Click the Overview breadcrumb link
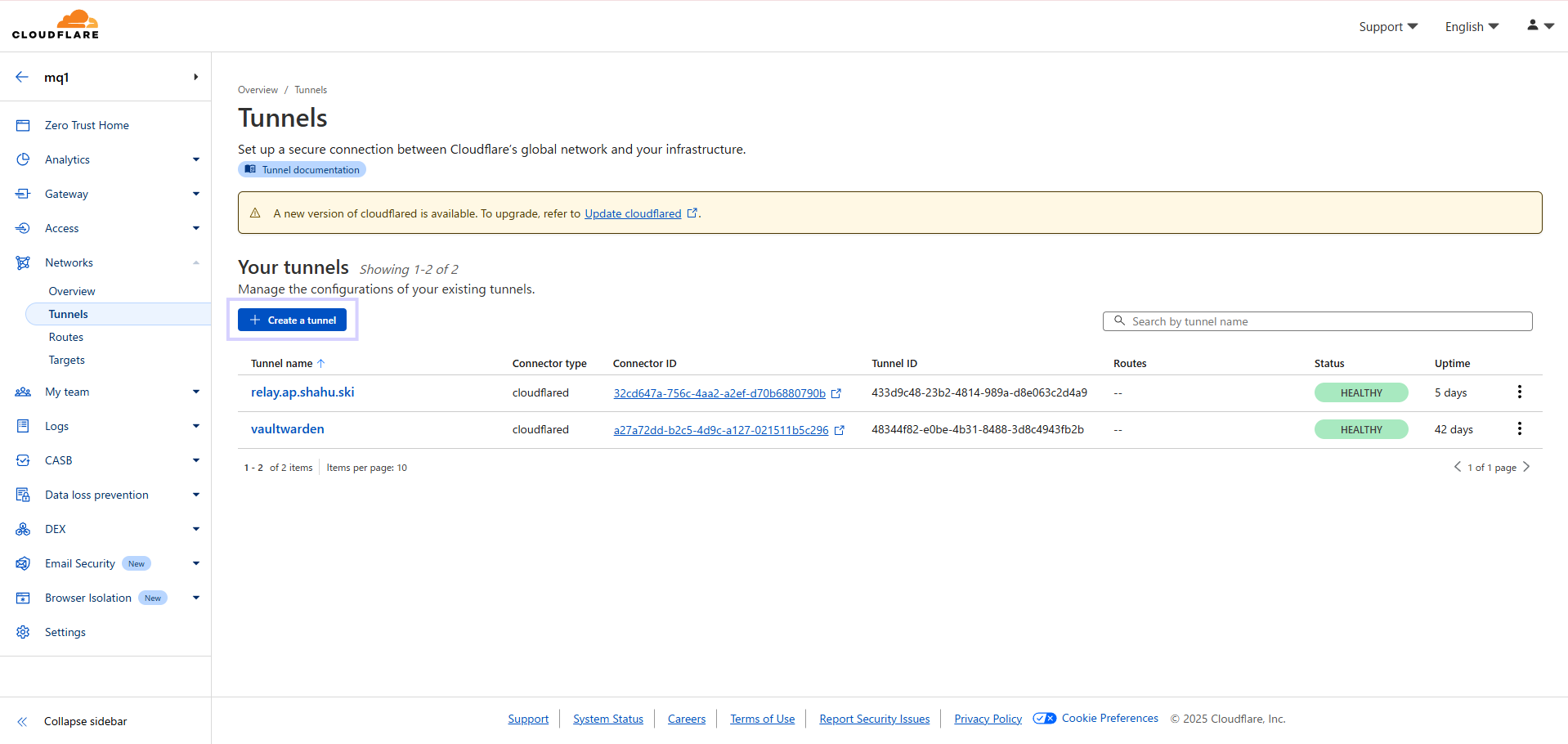 tap(258, 90)
